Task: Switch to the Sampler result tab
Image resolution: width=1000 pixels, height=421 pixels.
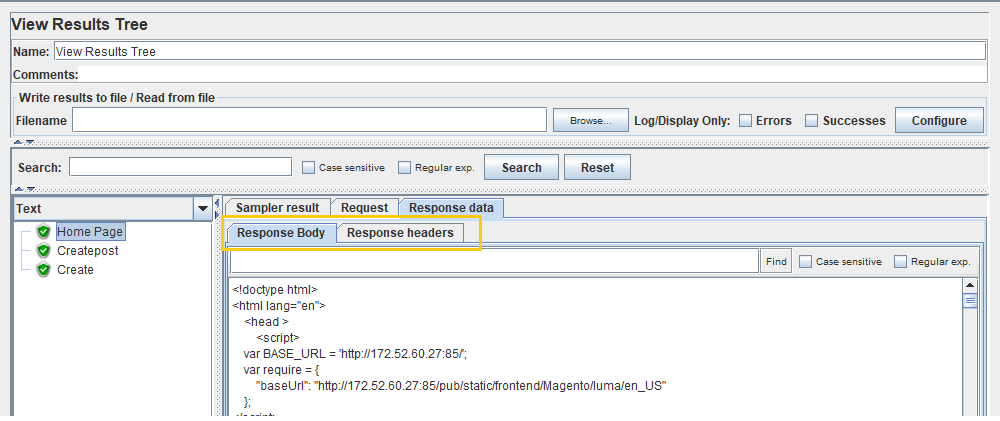Action: click(x=277, y=207)
